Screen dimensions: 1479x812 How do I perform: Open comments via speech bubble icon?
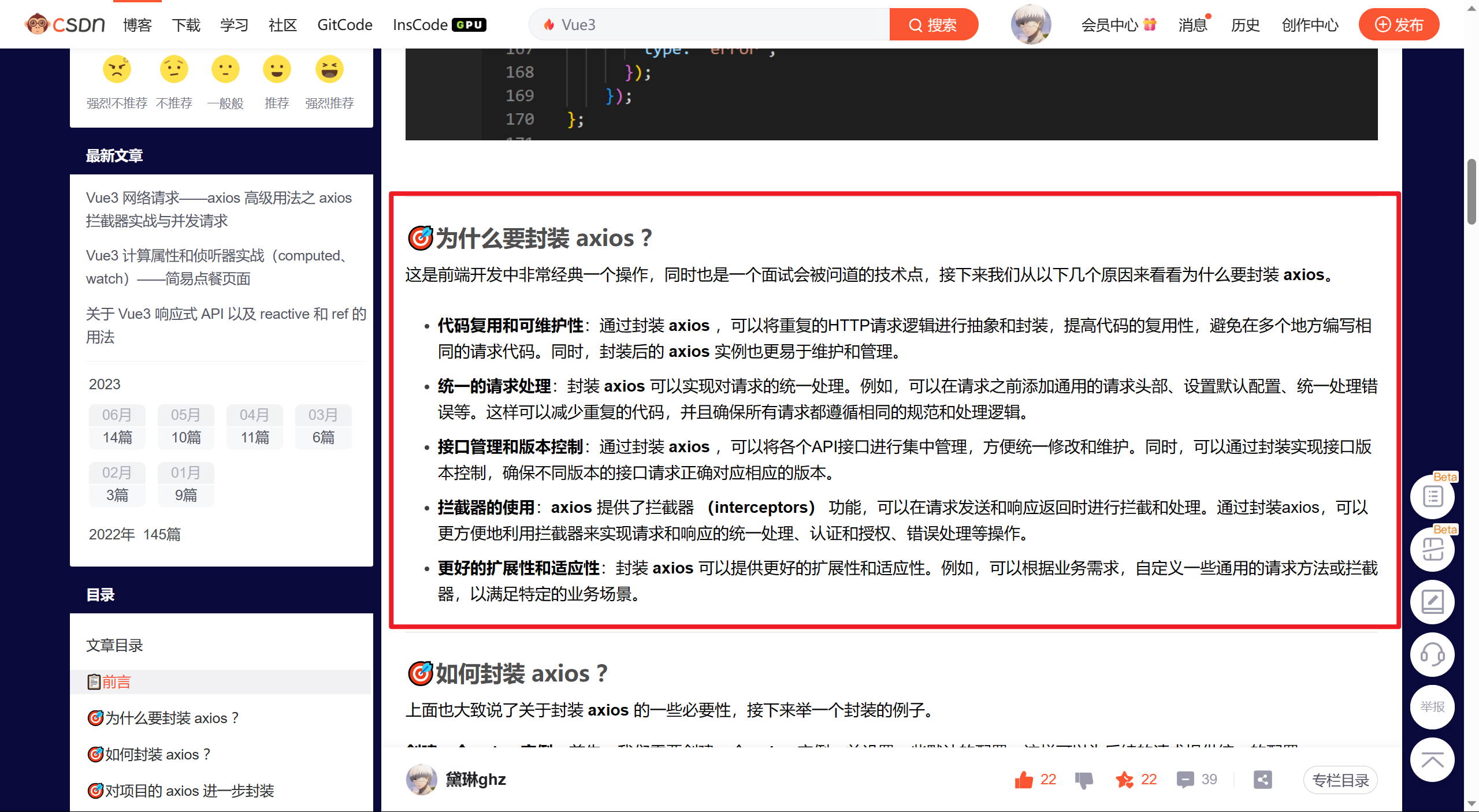[1185, 780]
